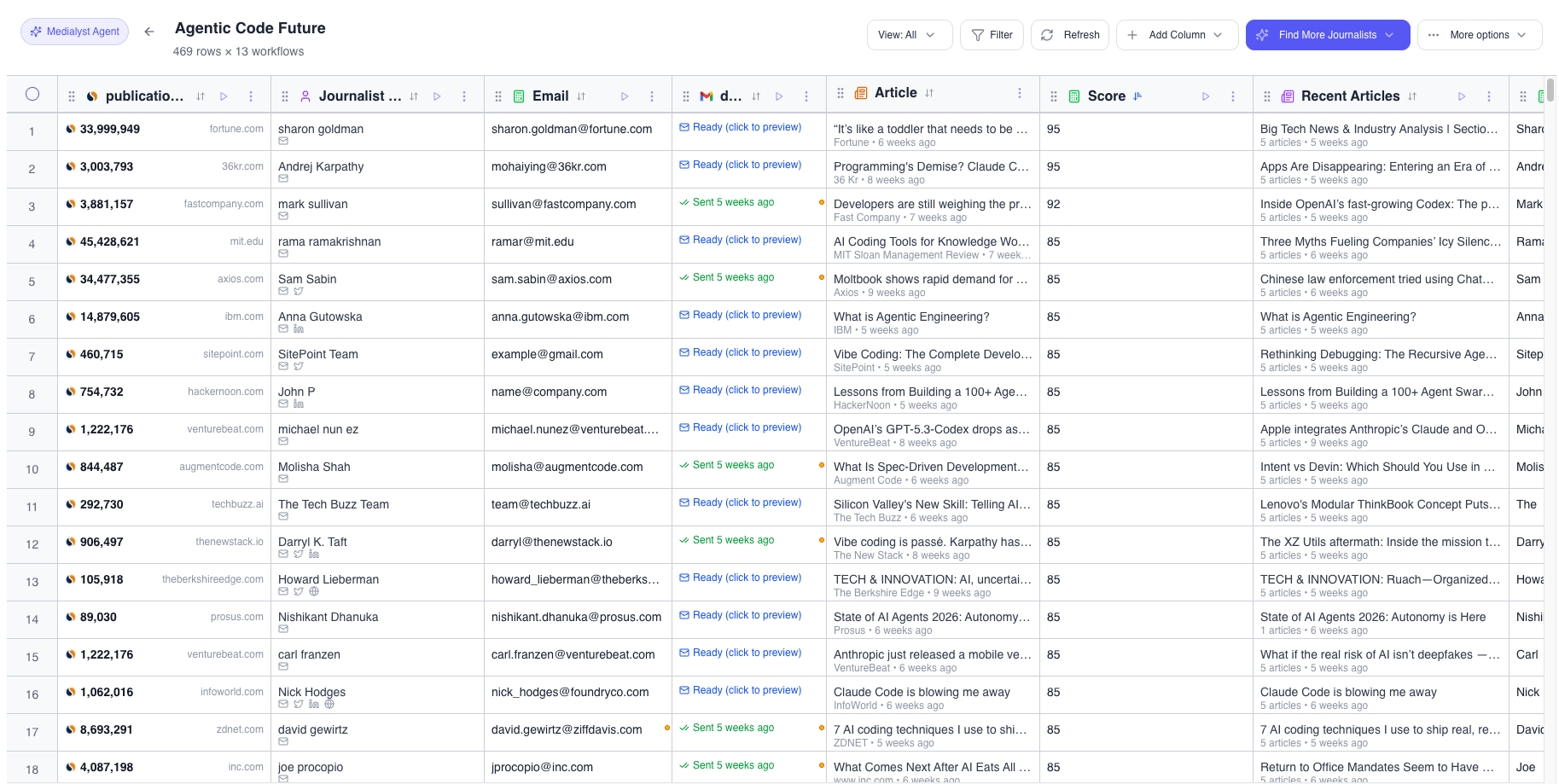This screenshot has height=784, width=1559.
Task: Select row number 9
Action: [32, 432]
